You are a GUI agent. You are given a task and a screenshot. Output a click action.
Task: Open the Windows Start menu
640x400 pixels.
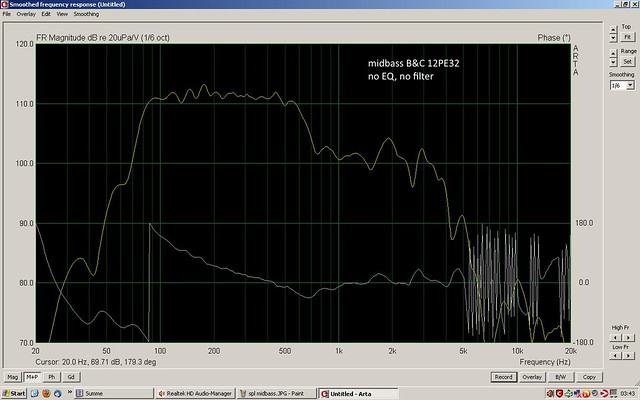(14, 393)
